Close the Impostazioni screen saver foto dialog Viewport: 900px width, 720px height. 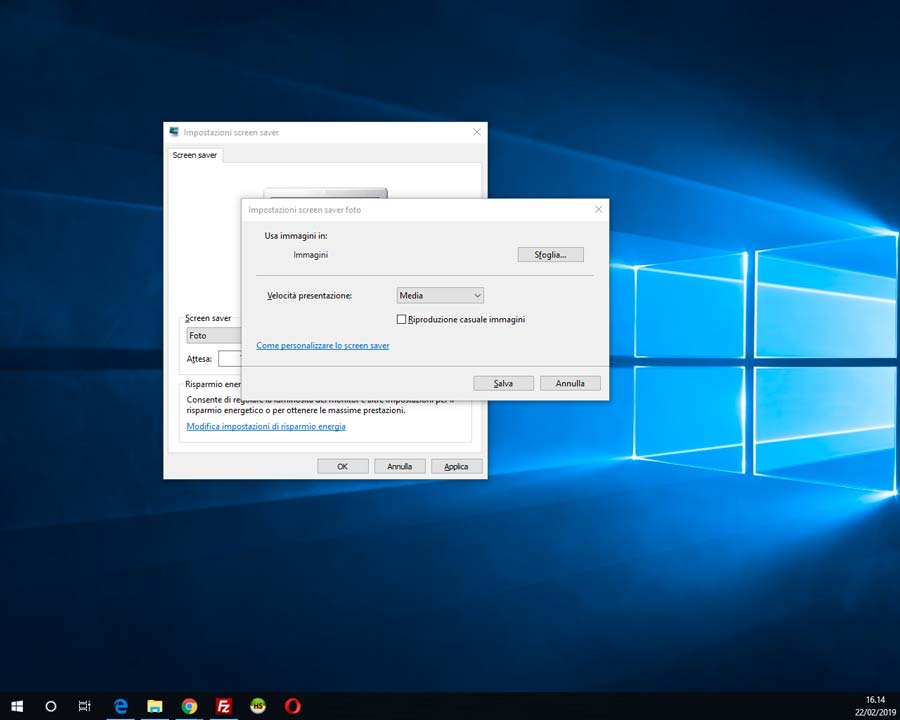[598, 210]
